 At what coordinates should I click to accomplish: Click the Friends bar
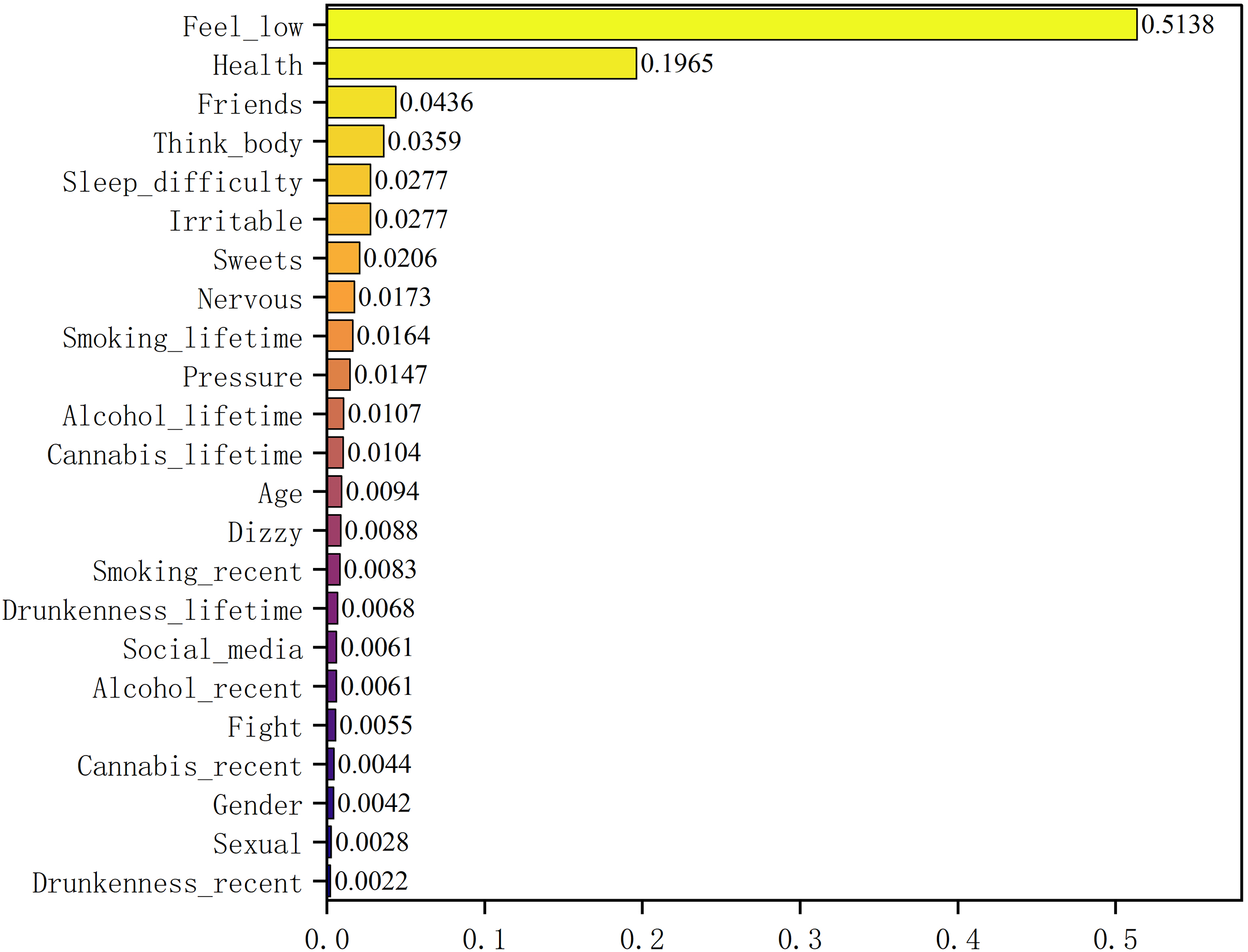(362, 102)
